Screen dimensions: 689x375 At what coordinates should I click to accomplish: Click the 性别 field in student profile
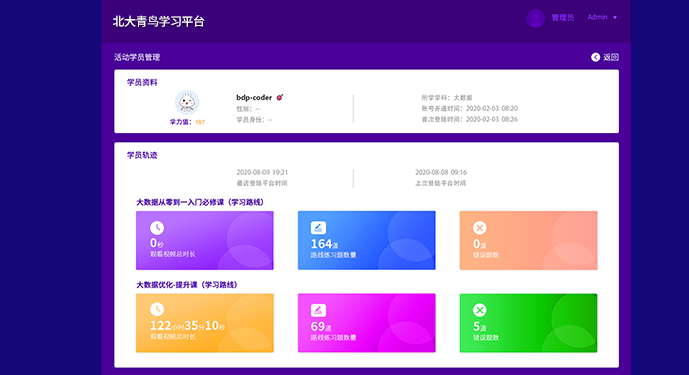pos(248,109)
